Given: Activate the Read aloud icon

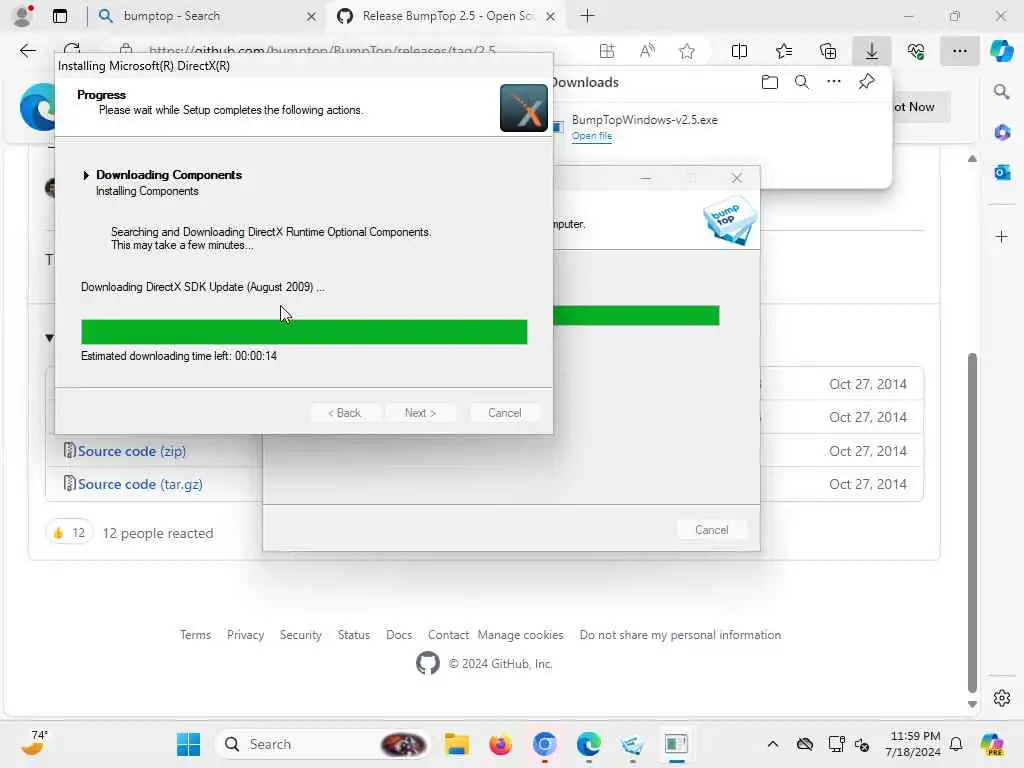Looking at the screenshot, I should click(647, 51).
